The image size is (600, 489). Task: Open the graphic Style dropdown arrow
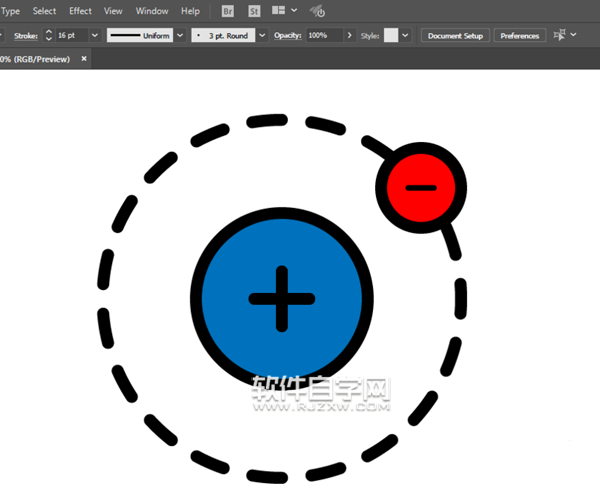(x=405, y=35)
